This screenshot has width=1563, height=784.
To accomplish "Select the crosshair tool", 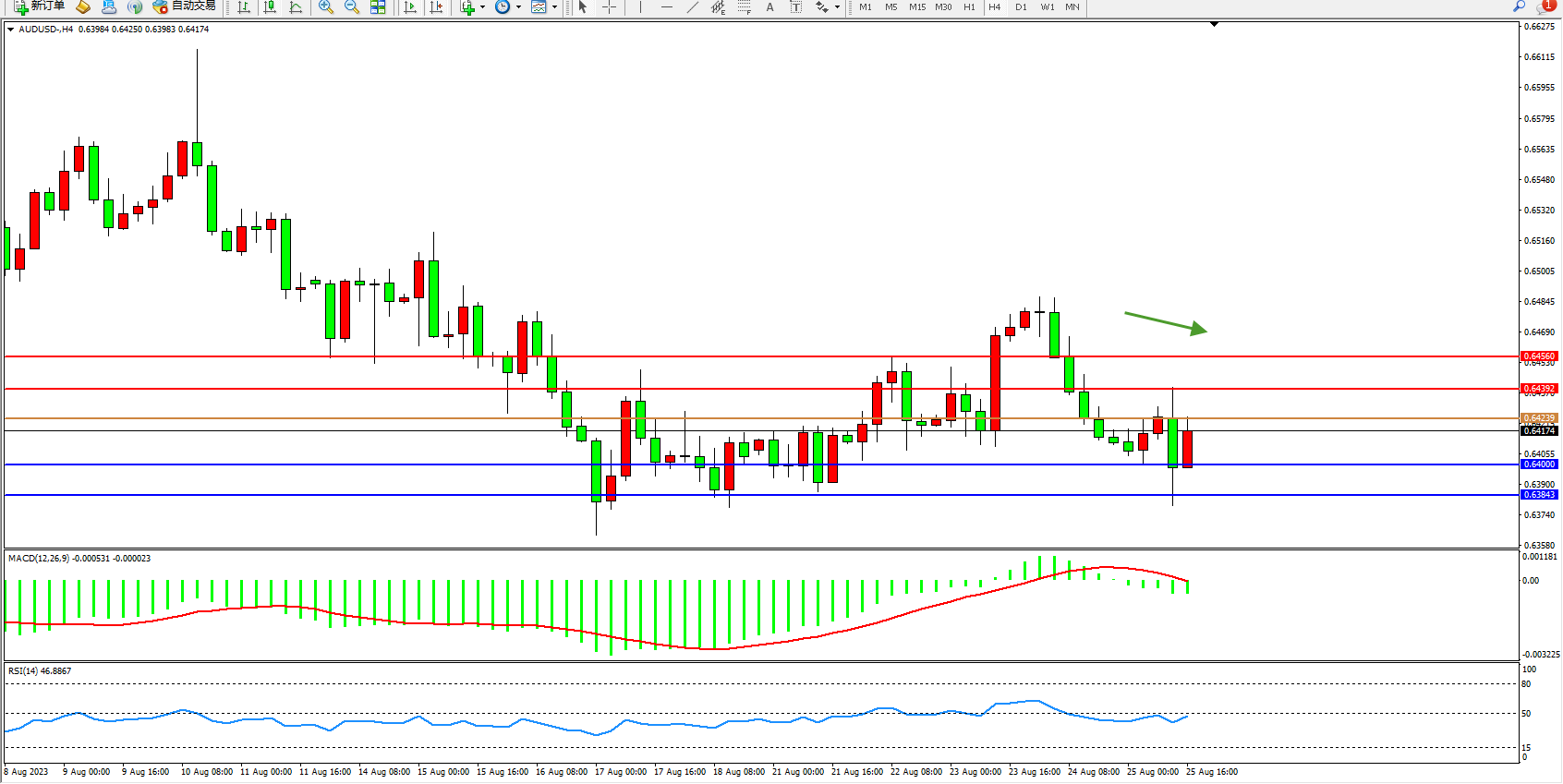I will coord(610,7).
